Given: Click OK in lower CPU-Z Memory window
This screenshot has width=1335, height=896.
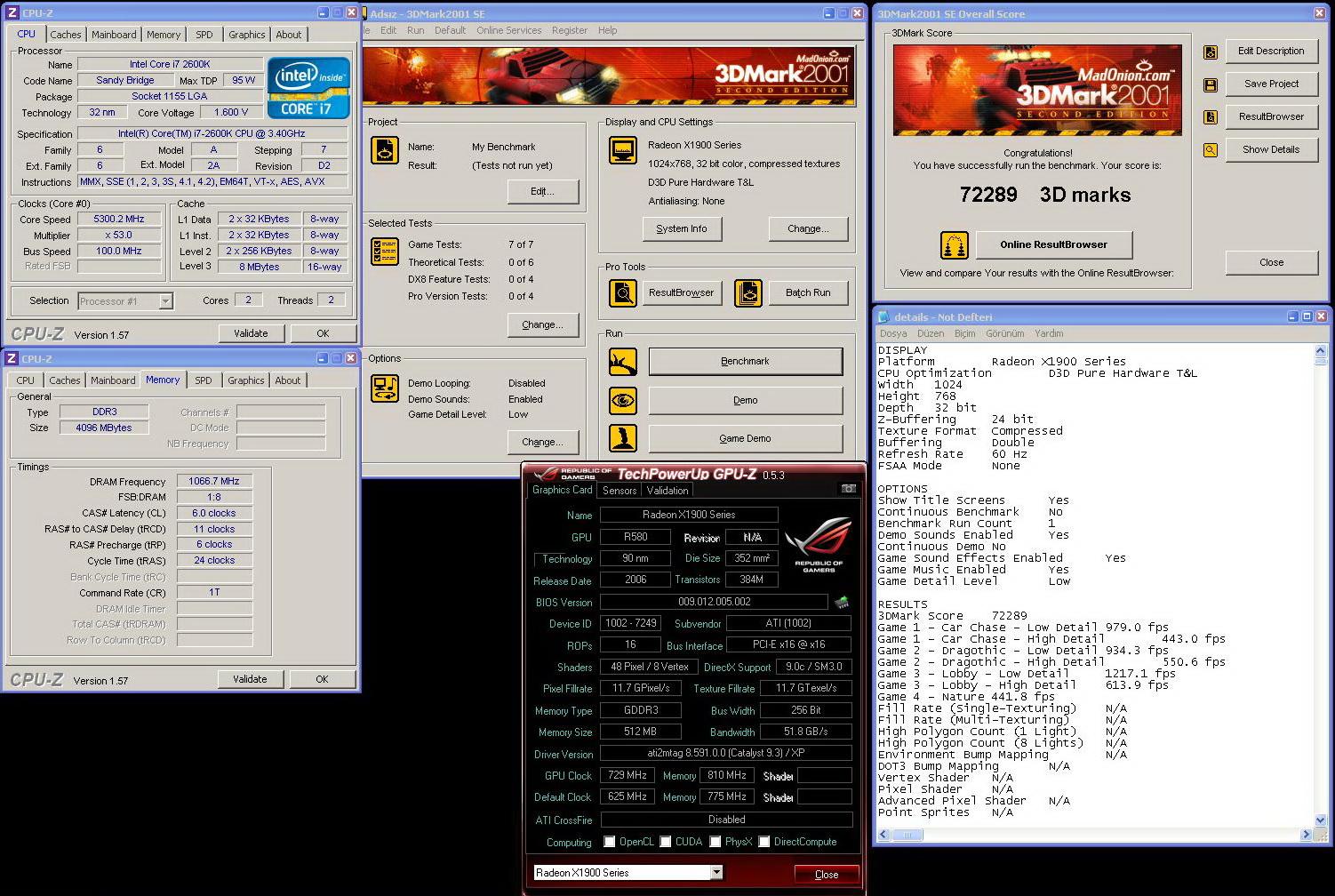Looking at the screenshot, I should tap(322, 679).
